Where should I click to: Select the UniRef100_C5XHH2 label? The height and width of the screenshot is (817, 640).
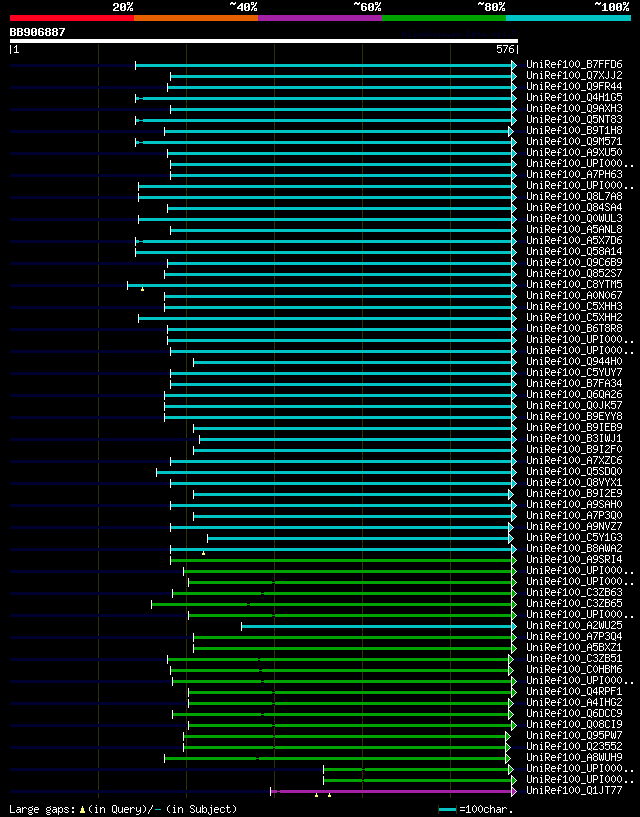click(574, 317)
